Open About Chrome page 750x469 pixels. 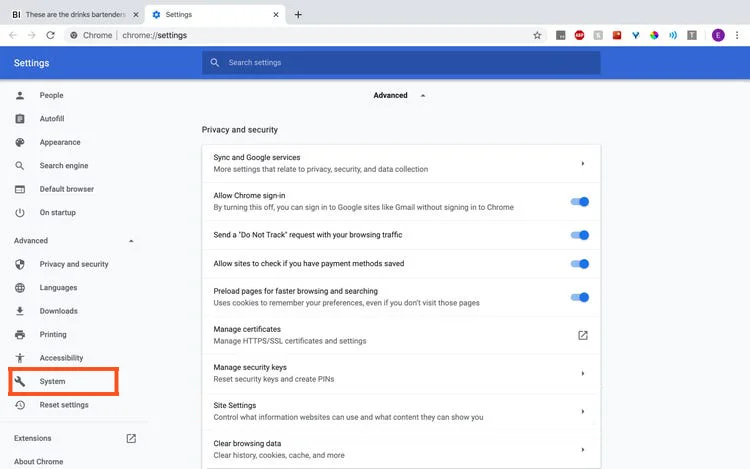pos(38,461)
